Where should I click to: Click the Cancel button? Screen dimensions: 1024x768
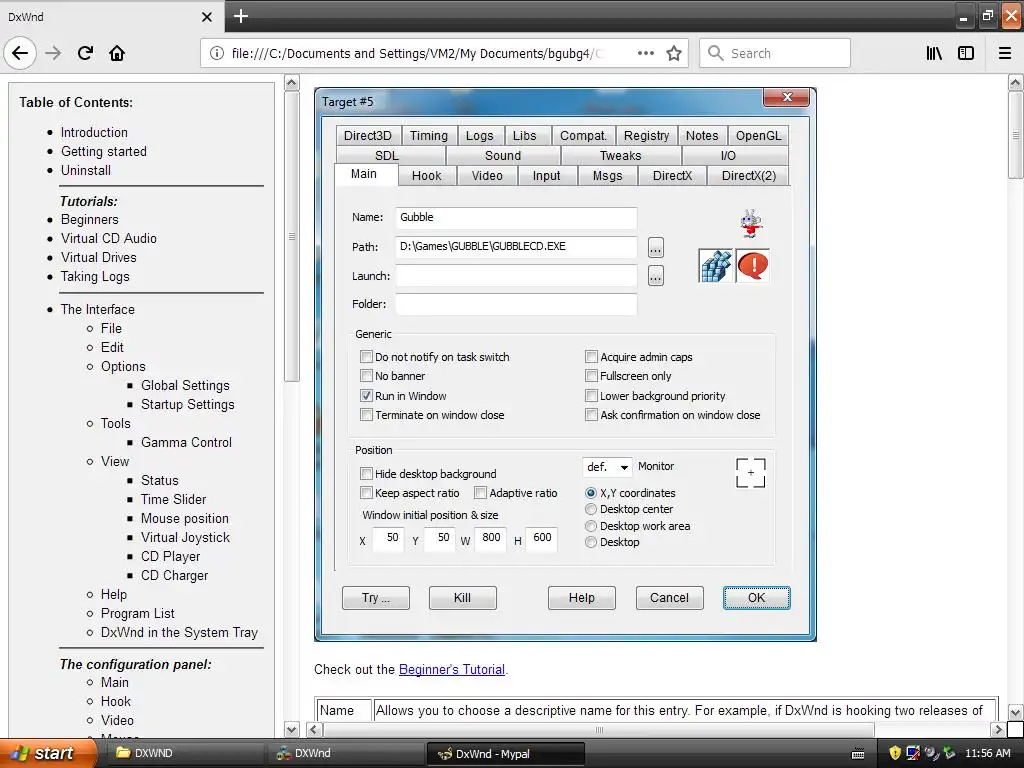(x=669, y=598)
